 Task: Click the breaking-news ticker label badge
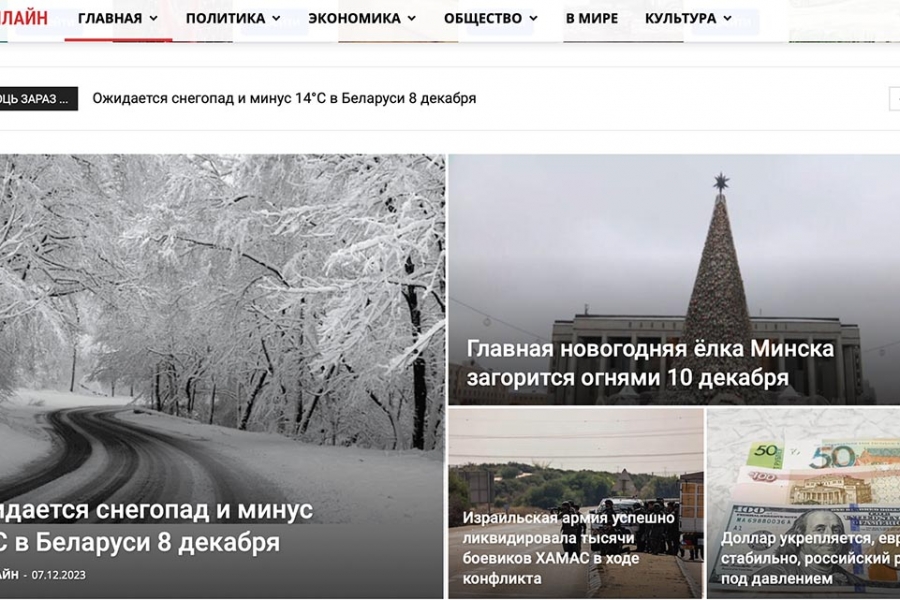pos(38,99)
